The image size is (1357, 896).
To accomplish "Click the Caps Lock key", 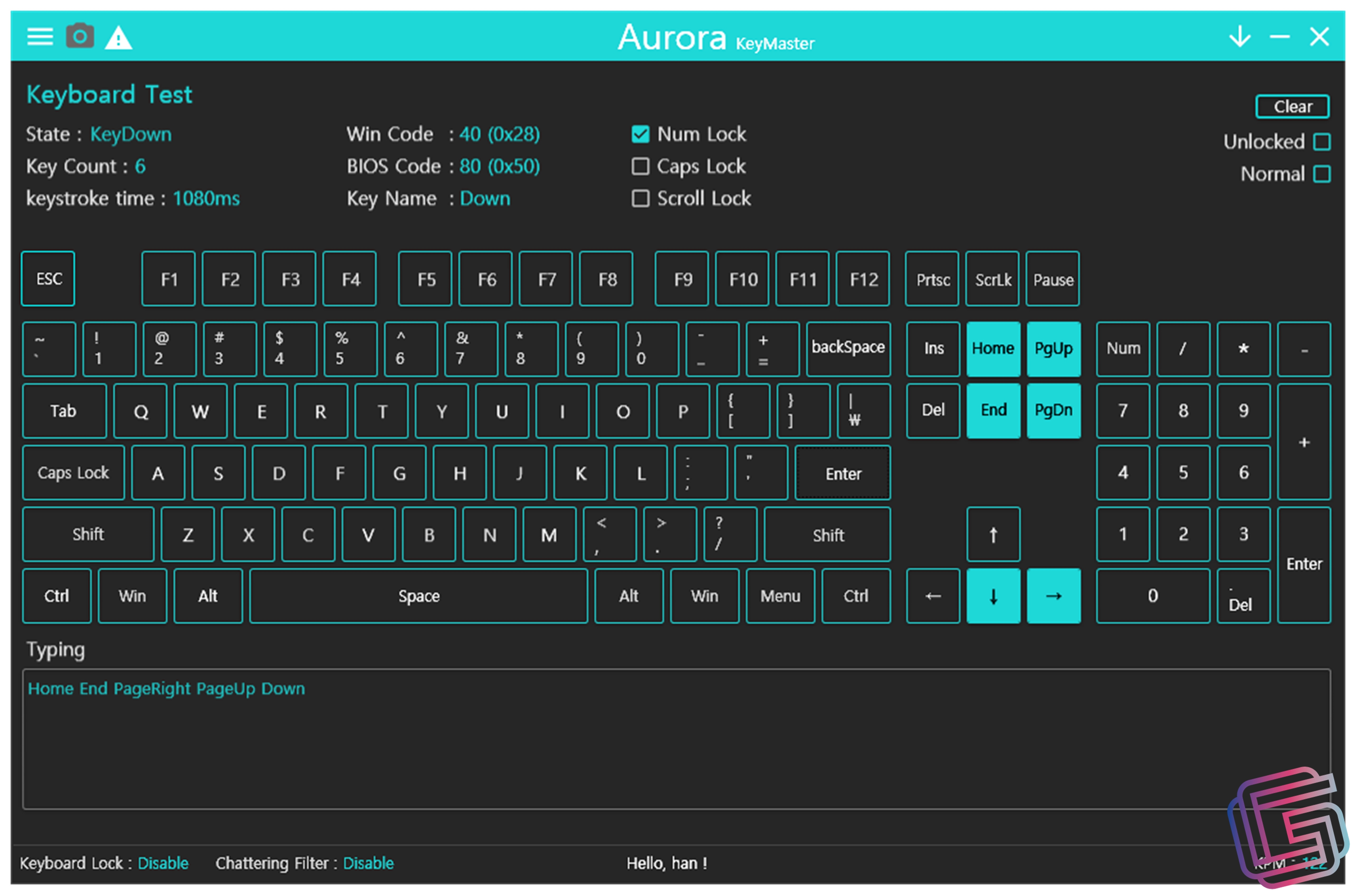I will (73, 472).
